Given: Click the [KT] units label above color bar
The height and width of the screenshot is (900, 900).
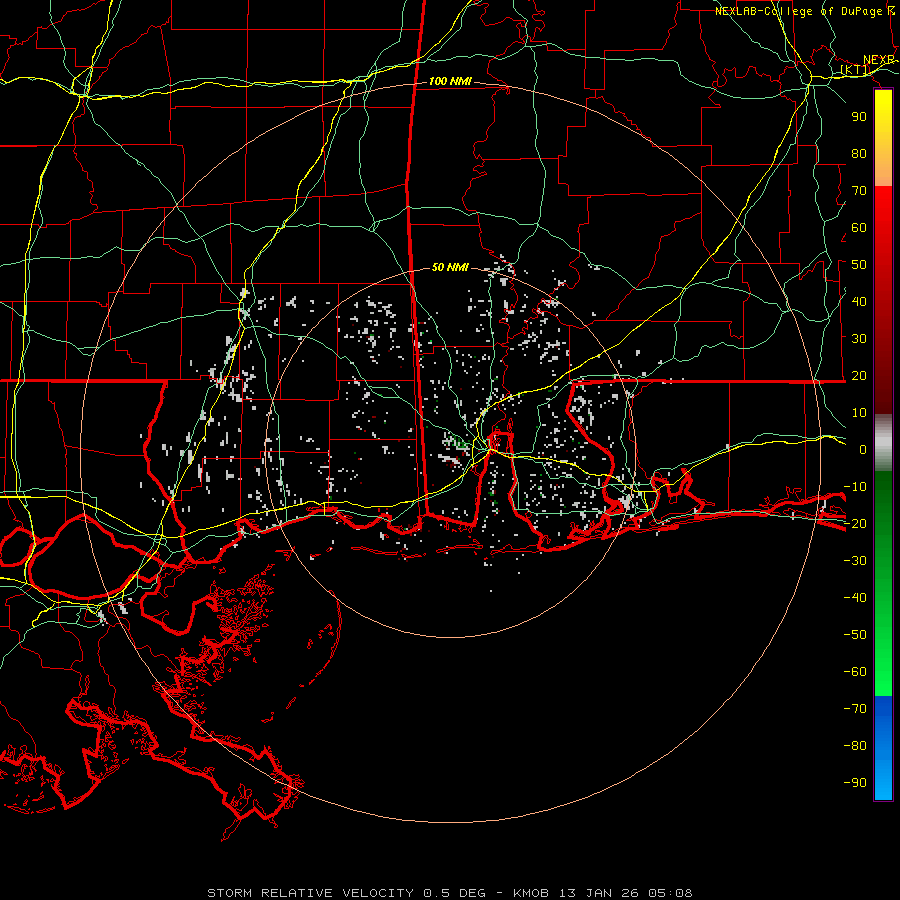Looking at the screenshot, I should (855, 70).
